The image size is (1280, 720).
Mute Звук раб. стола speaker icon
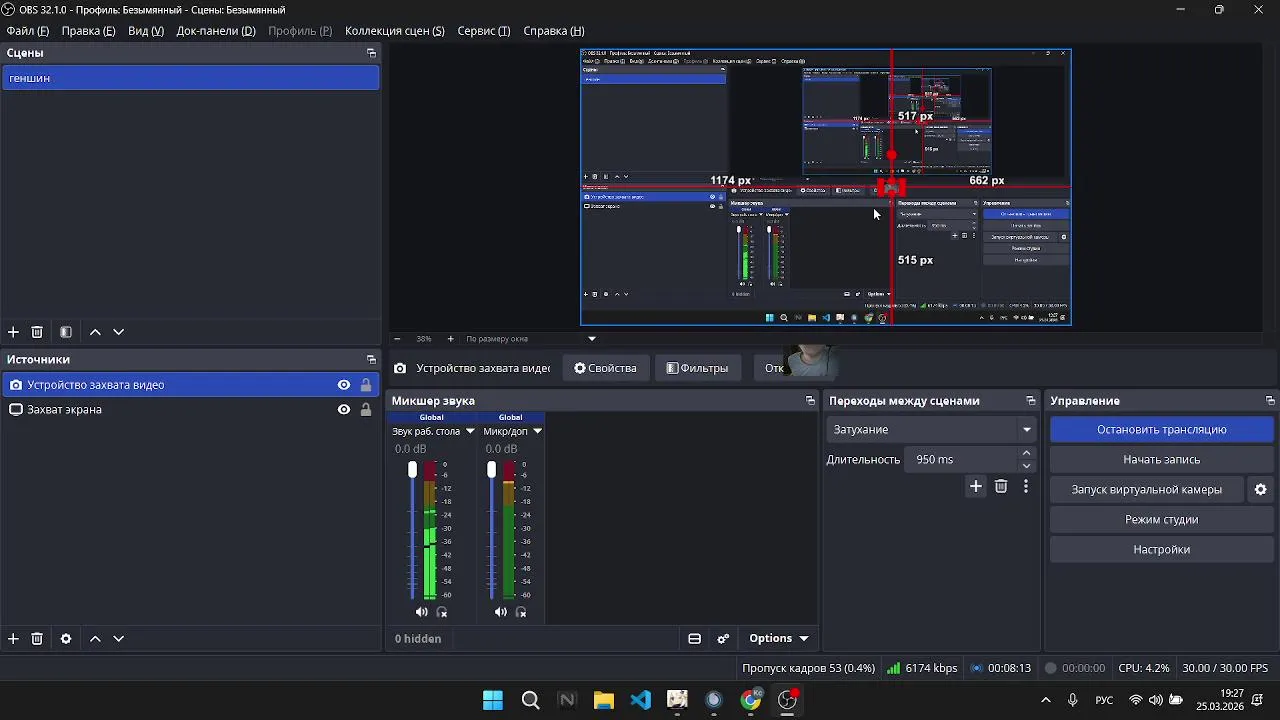pos(421,612)
